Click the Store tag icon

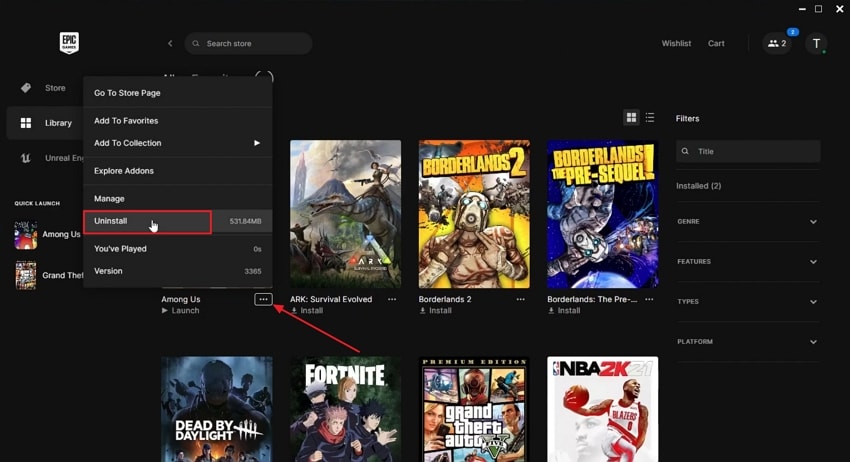pos(25,88)
